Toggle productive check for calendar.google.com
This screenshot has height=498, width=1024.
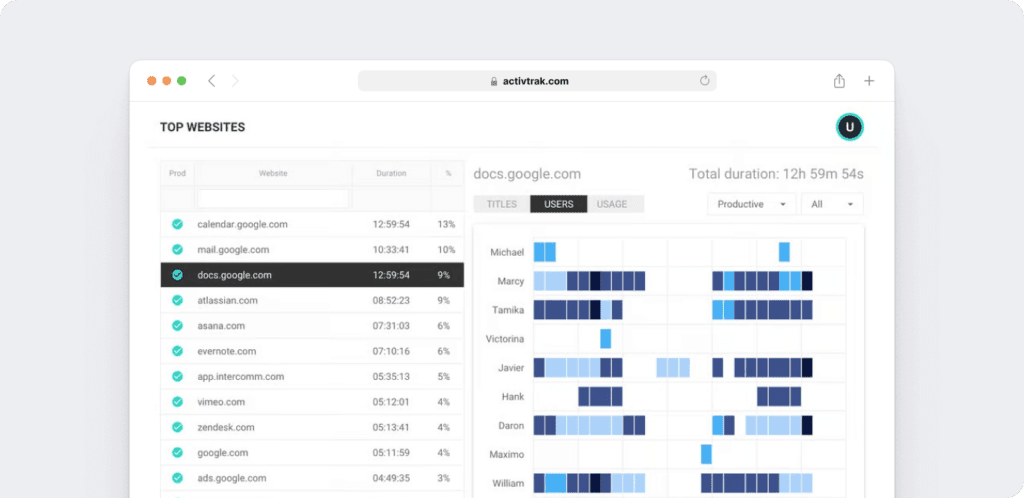tap(177, 224)
